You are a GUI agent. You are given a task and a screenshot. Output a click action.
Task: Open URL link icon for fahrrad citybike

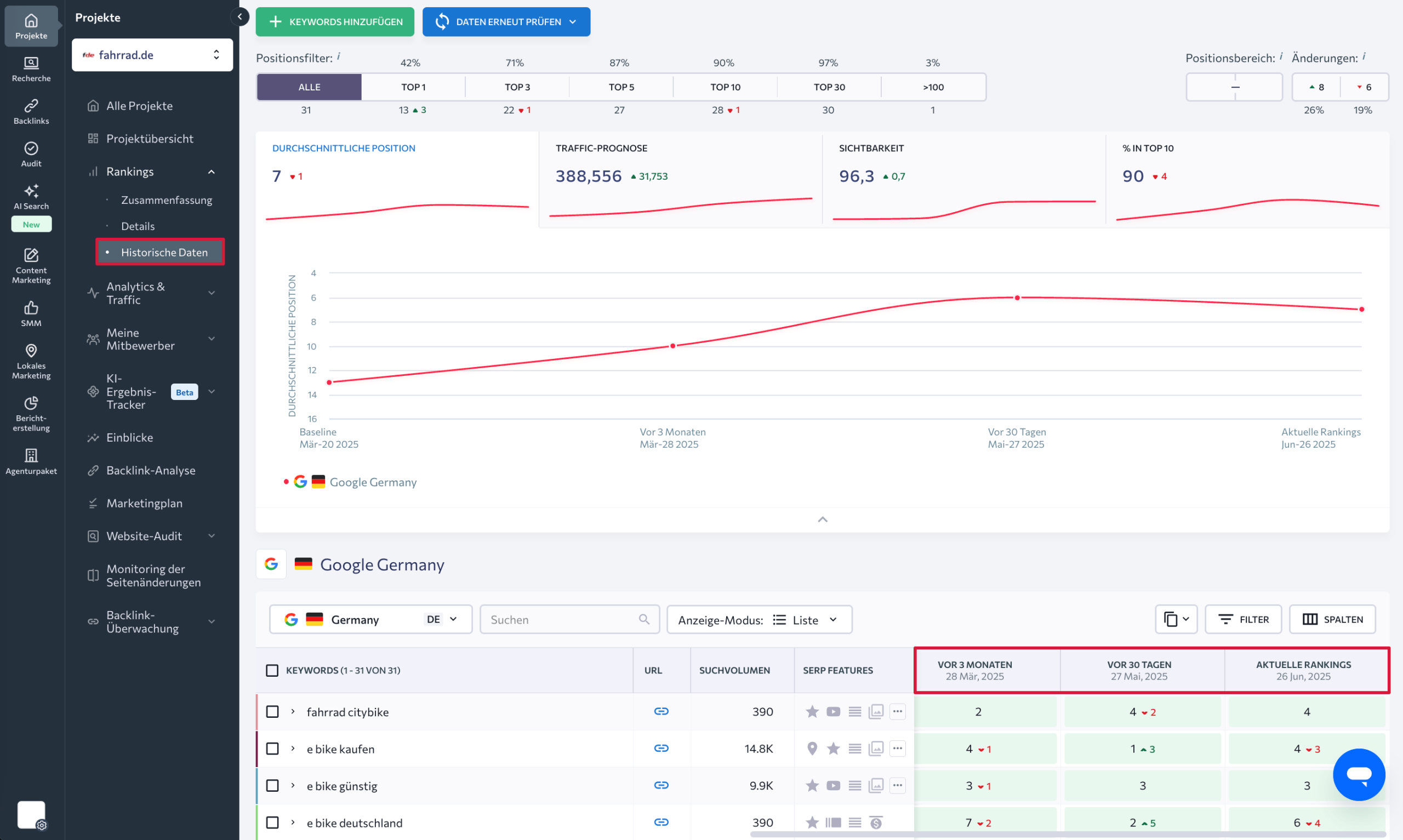[661, 711]
